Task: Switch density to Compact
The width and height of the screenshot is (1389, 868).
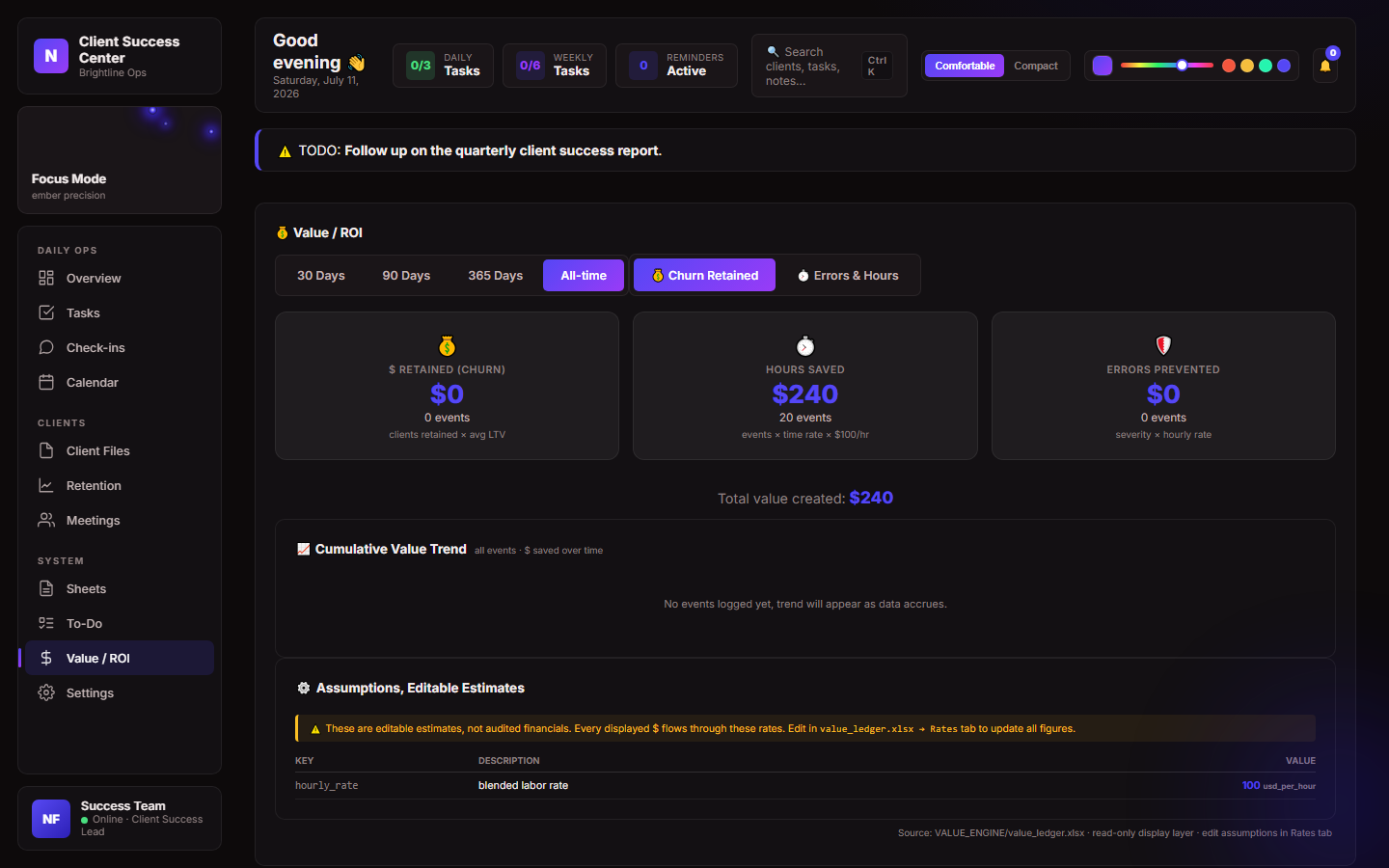Action: 1036,66
